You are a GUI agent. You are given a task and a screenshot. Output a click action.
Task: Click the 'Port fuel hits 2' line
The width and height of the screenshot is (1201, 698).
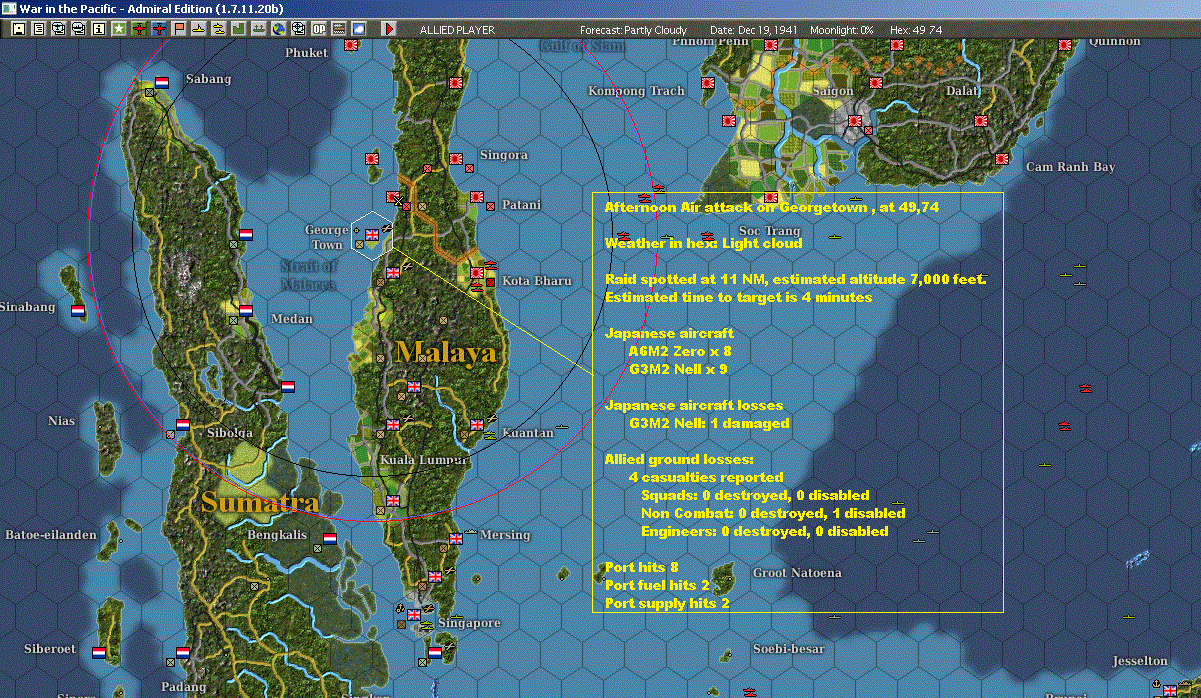[x=657, y=585]
